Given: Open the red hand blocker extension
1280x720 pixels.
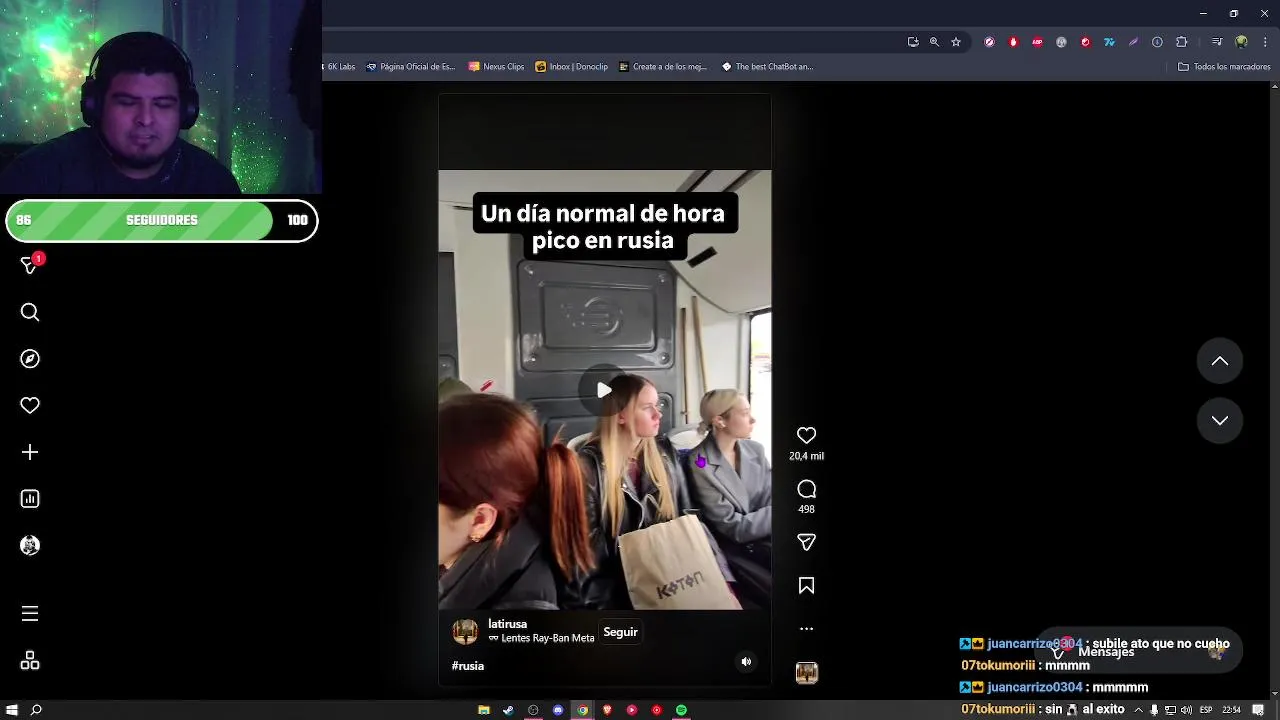Looking at the screenshot, I should pos(1013,42).
